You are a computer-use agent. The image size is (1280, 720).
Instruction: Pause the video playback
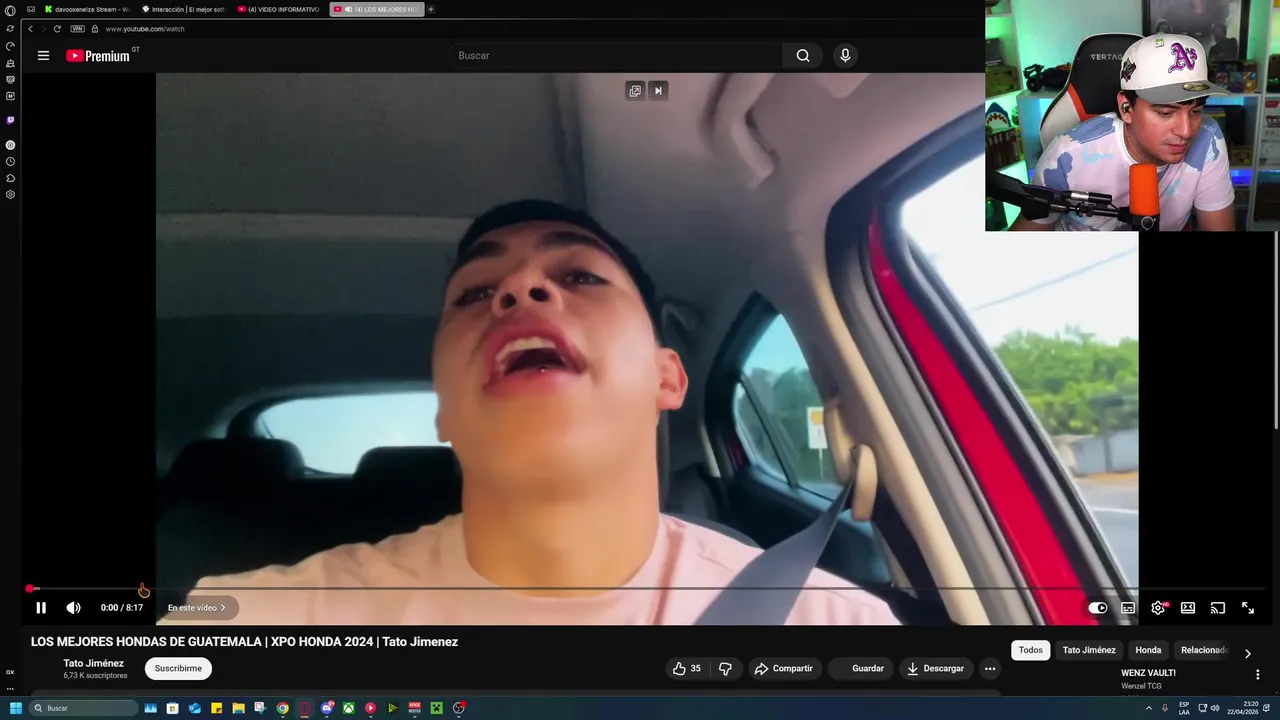tap(41, 607)
